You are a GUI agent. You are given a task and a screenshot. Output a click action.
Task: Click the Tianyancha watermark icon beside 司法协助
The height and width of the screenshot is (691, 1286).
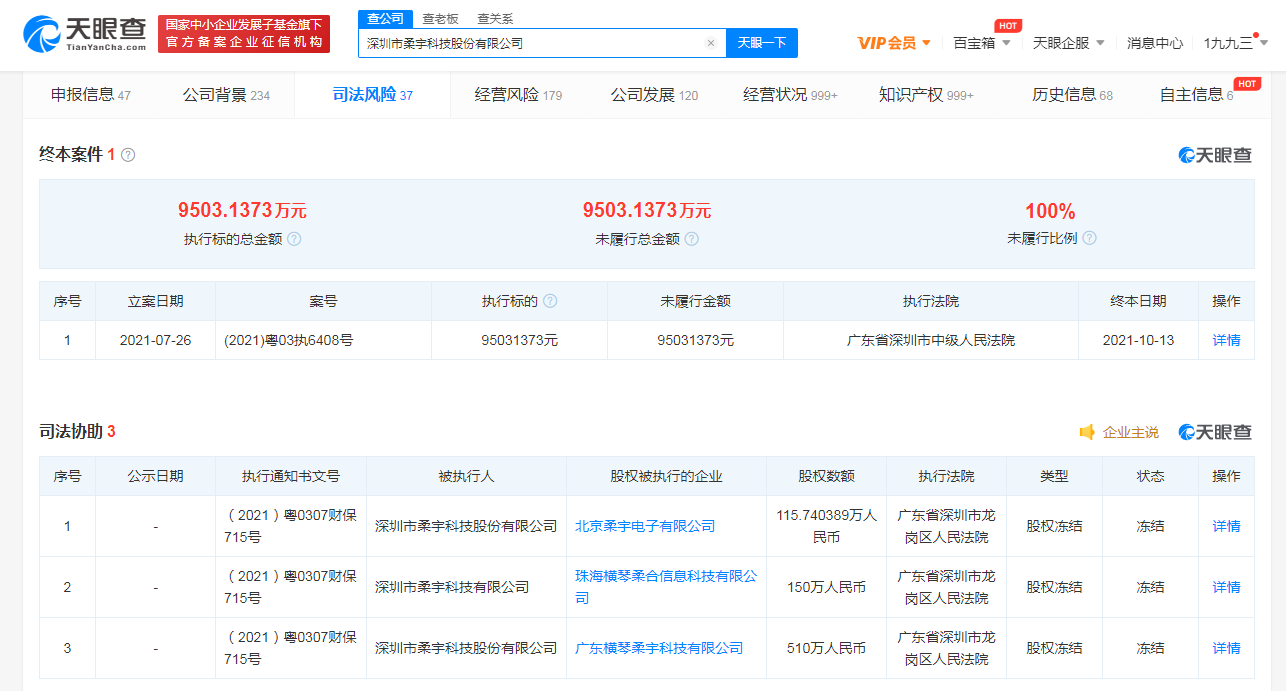click(x=1185, y=430)
